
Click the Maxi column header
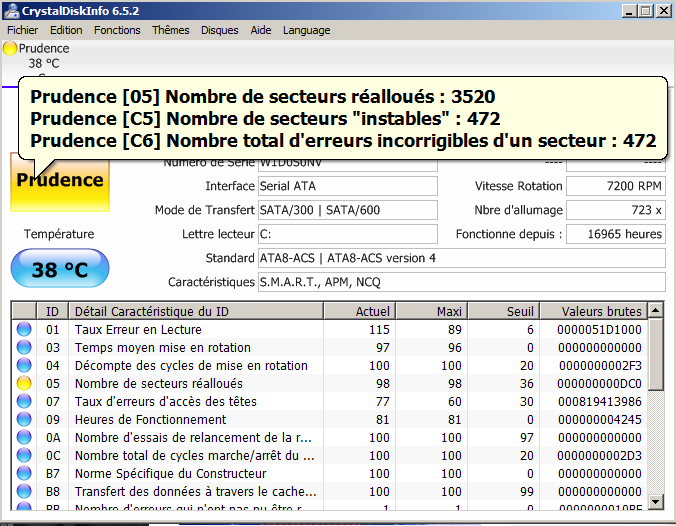[x=432, y=311]
